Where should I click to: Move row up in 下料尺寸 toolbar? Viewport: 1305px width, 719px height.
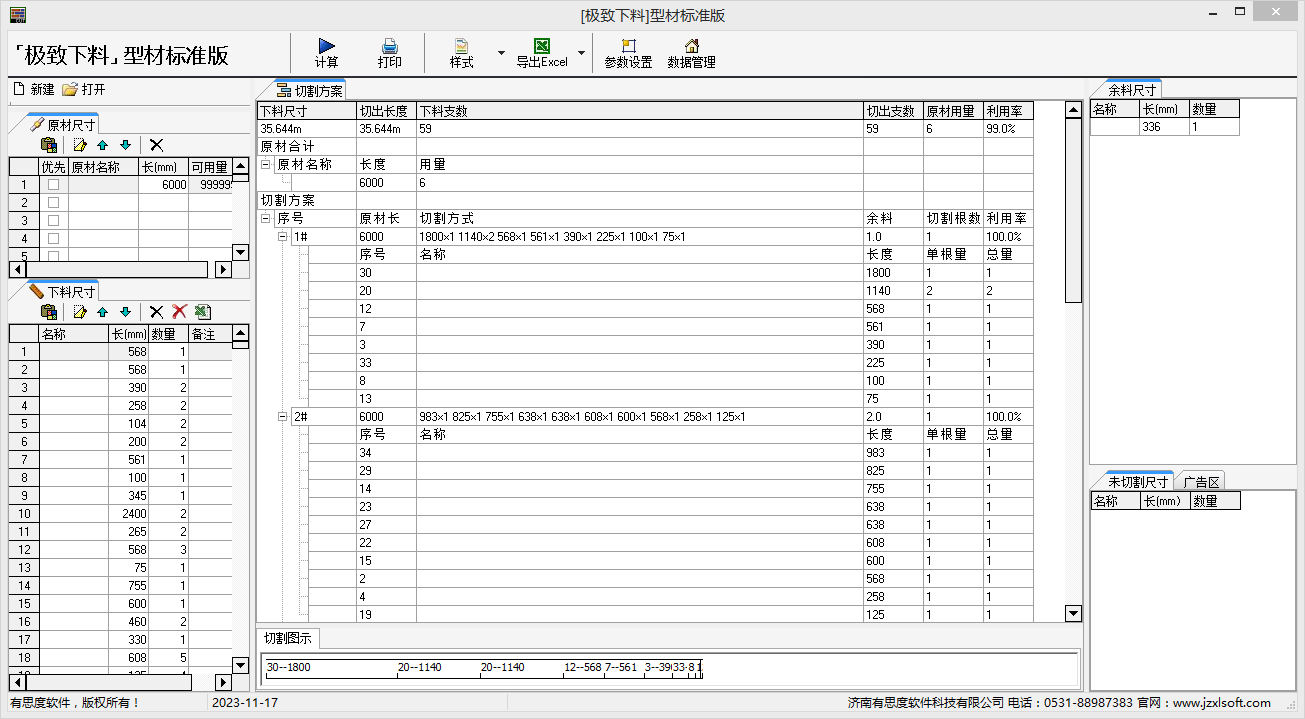102,312
